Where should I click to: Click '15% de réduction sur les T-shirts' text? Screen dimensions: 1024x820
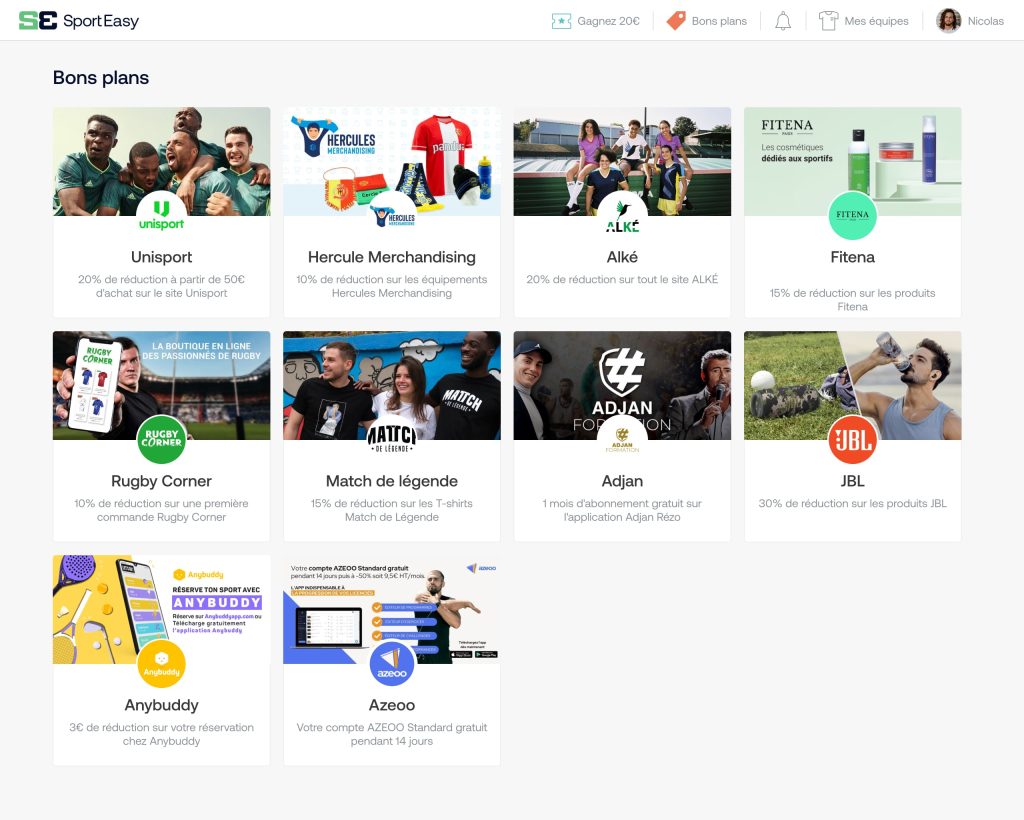(392, 503)
